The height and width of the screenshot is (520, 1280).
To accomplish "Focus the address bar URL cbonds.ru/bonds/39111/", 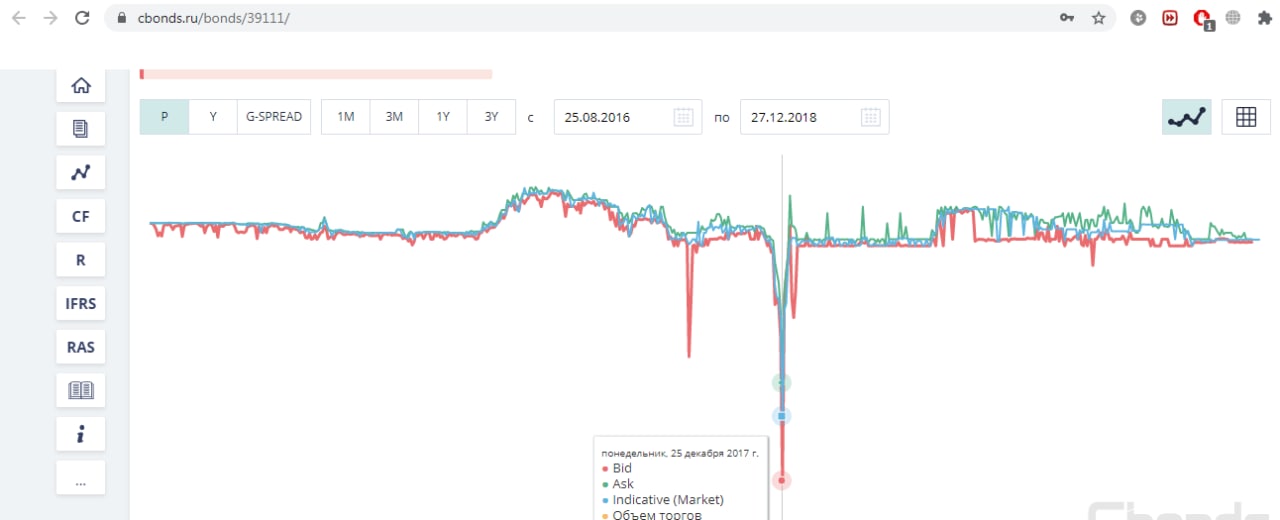I will click(x=212, y=18).
